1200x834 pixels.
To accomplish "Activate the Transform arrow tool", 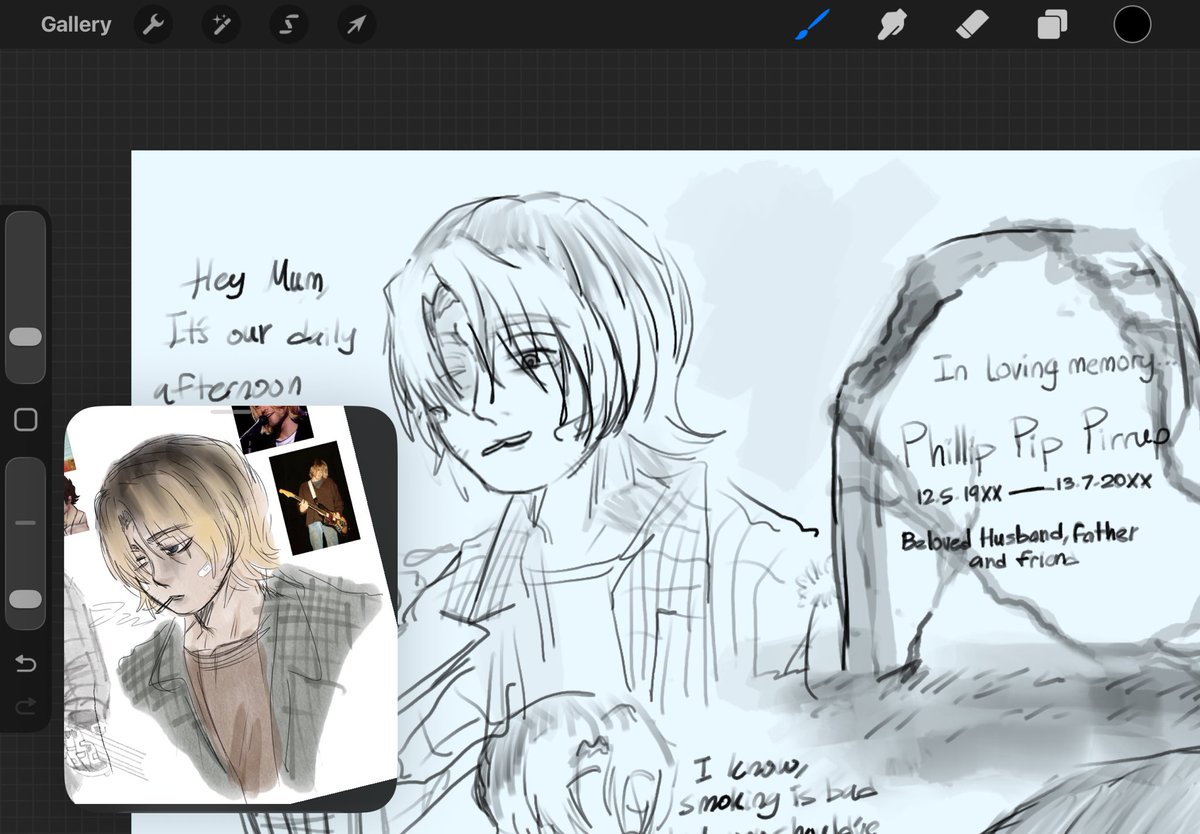I will point(357,25).
